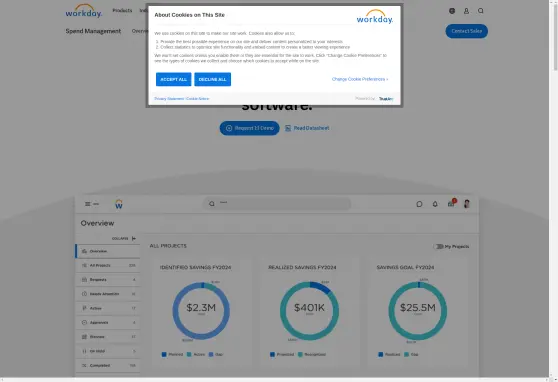The height and width of the screenshot is (382, 558).
Task: Click the TrustArc powered-by logo
Action: pyautogui.click(x=386, y=99)
